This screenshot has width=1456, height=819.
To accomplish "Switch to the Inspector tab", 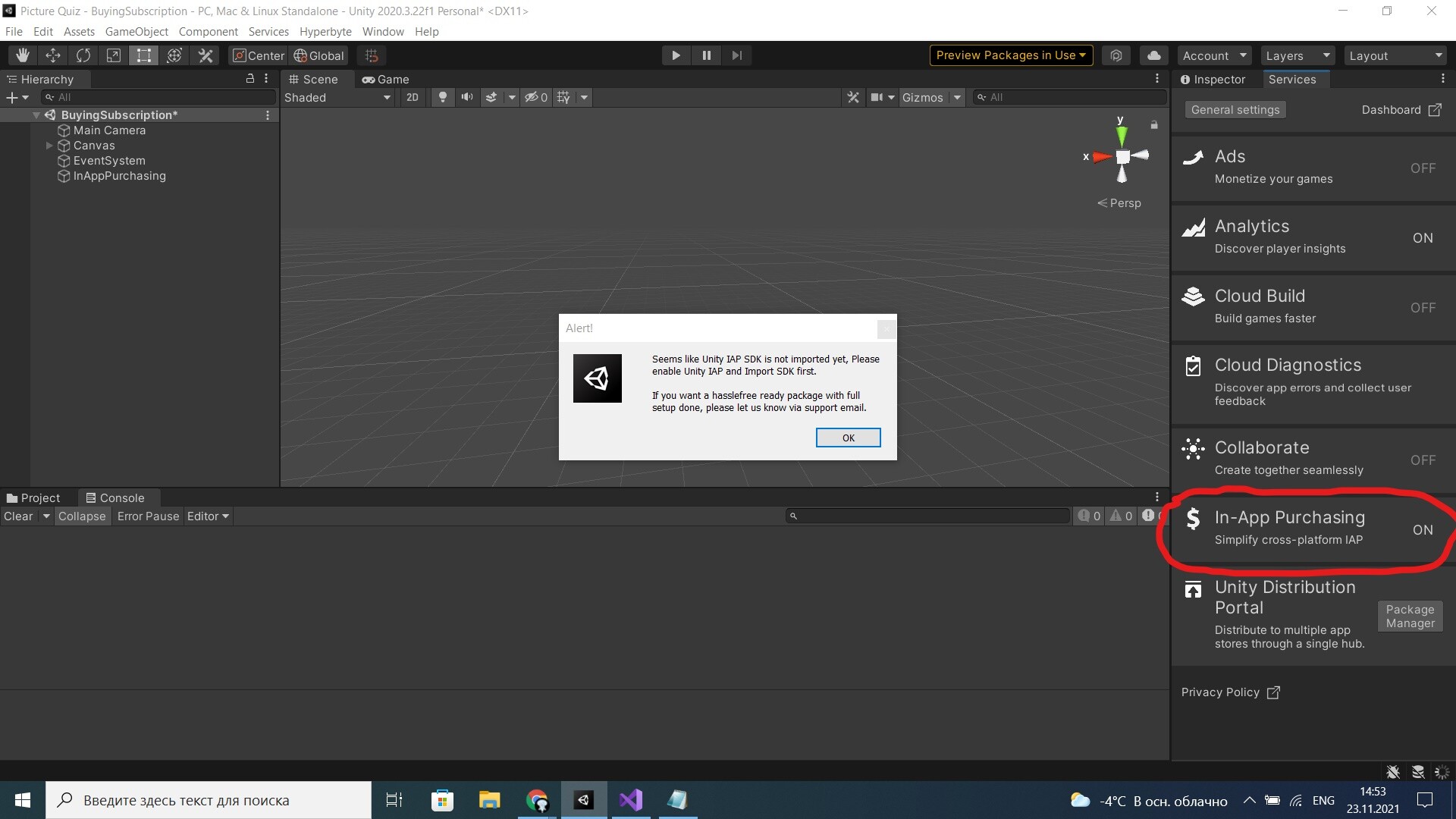I will [1213, 80].
